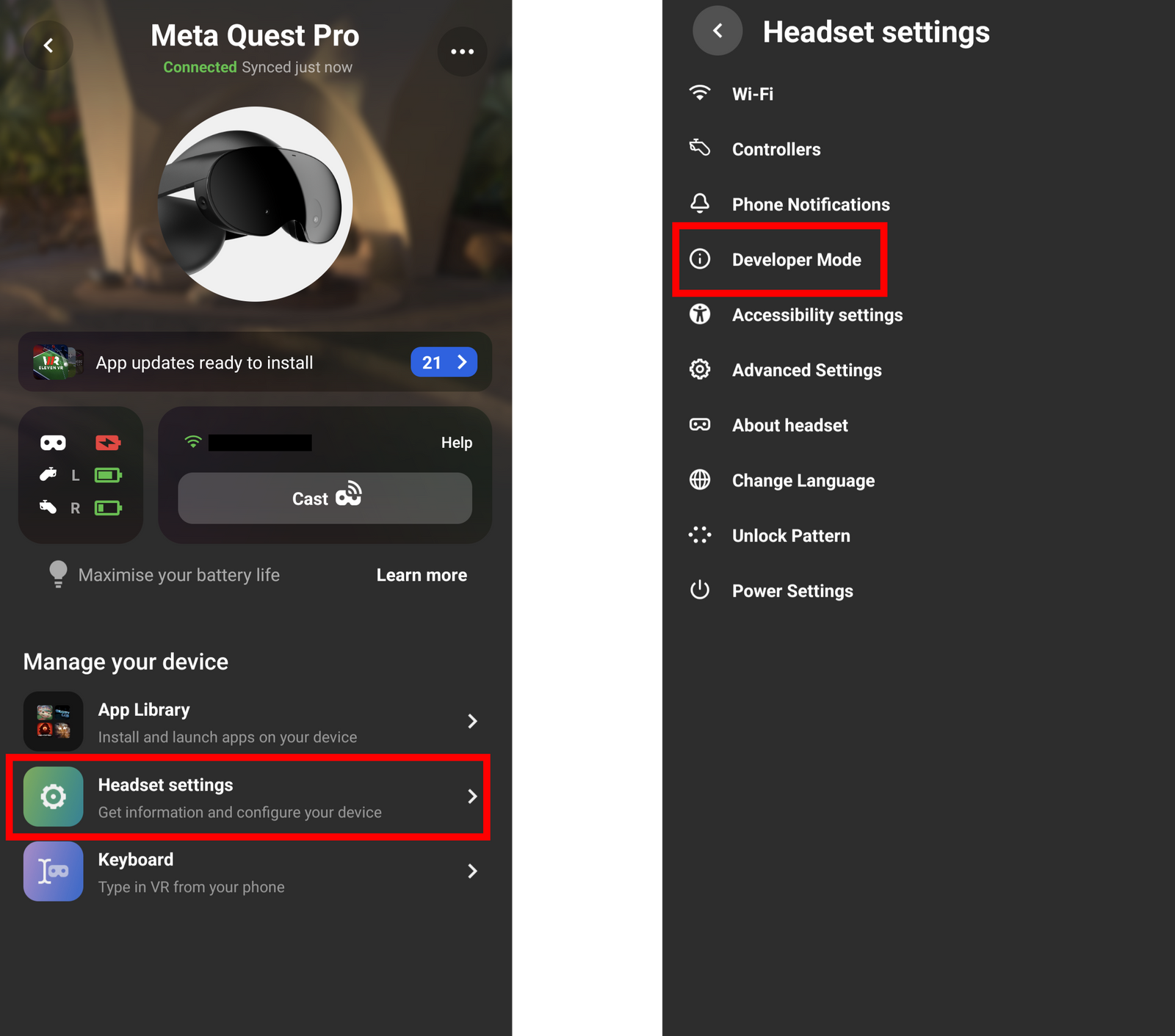
Task: Open Unlock Pattern dots icon
Action: [x=700, y=535]
